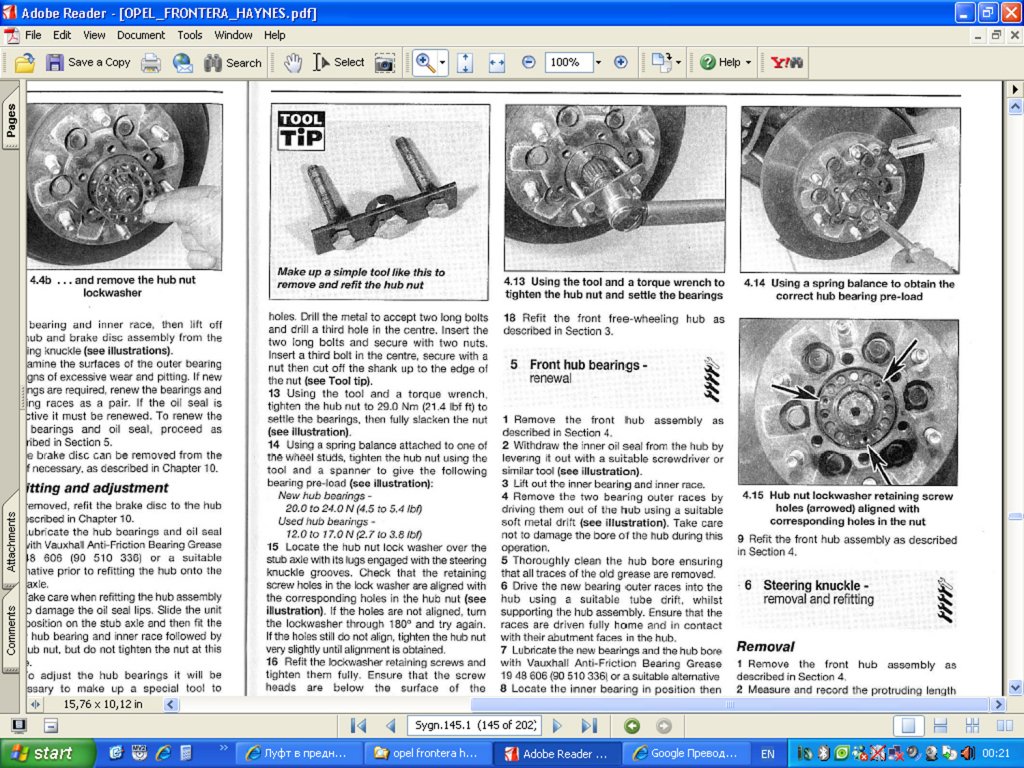The image size is (1024, 768).
Task: Switch to Single Page layout
Action: point(908,726)
